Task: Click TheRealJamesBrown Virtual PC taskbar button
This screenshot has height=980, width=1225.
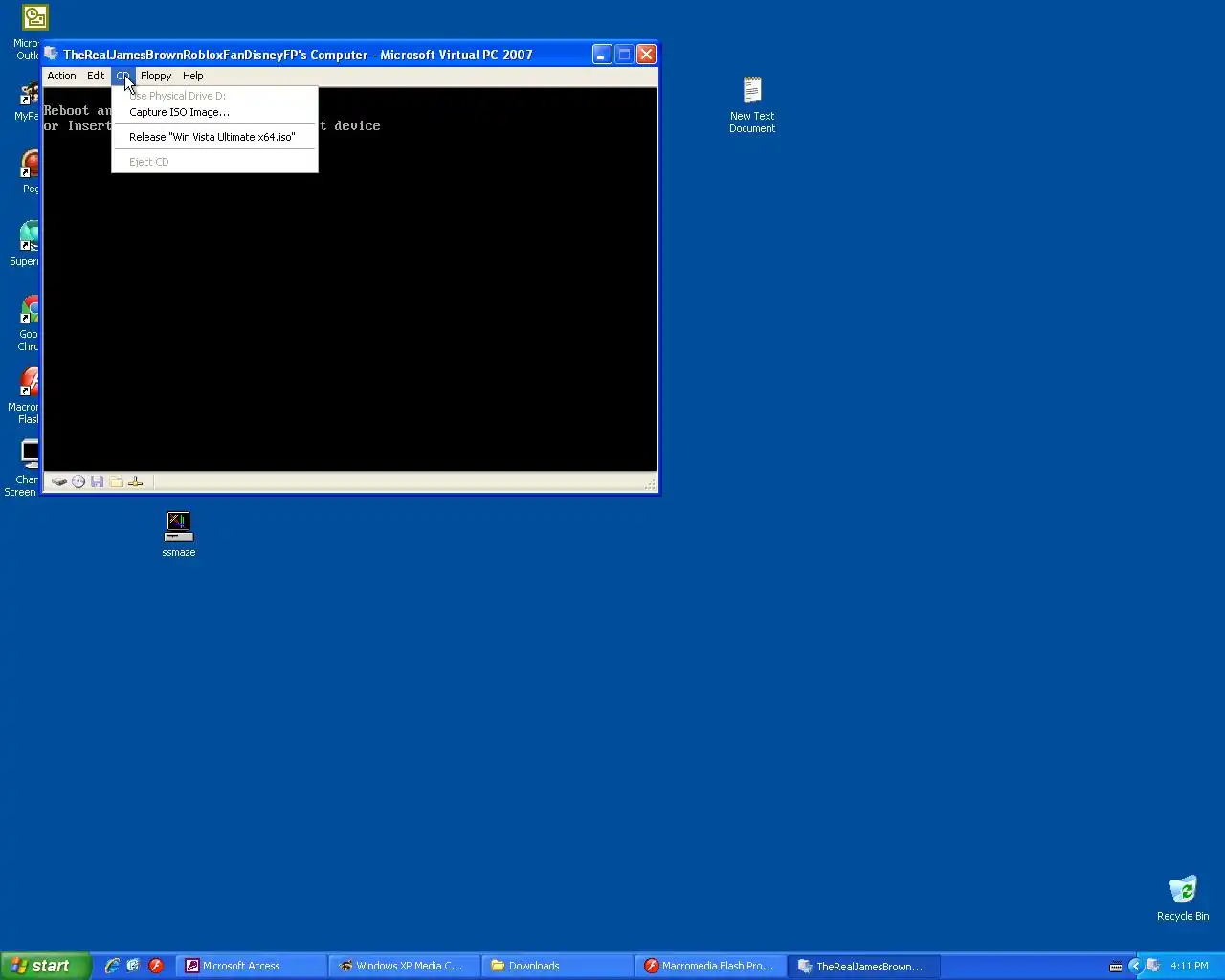Action: coord(863,966)
